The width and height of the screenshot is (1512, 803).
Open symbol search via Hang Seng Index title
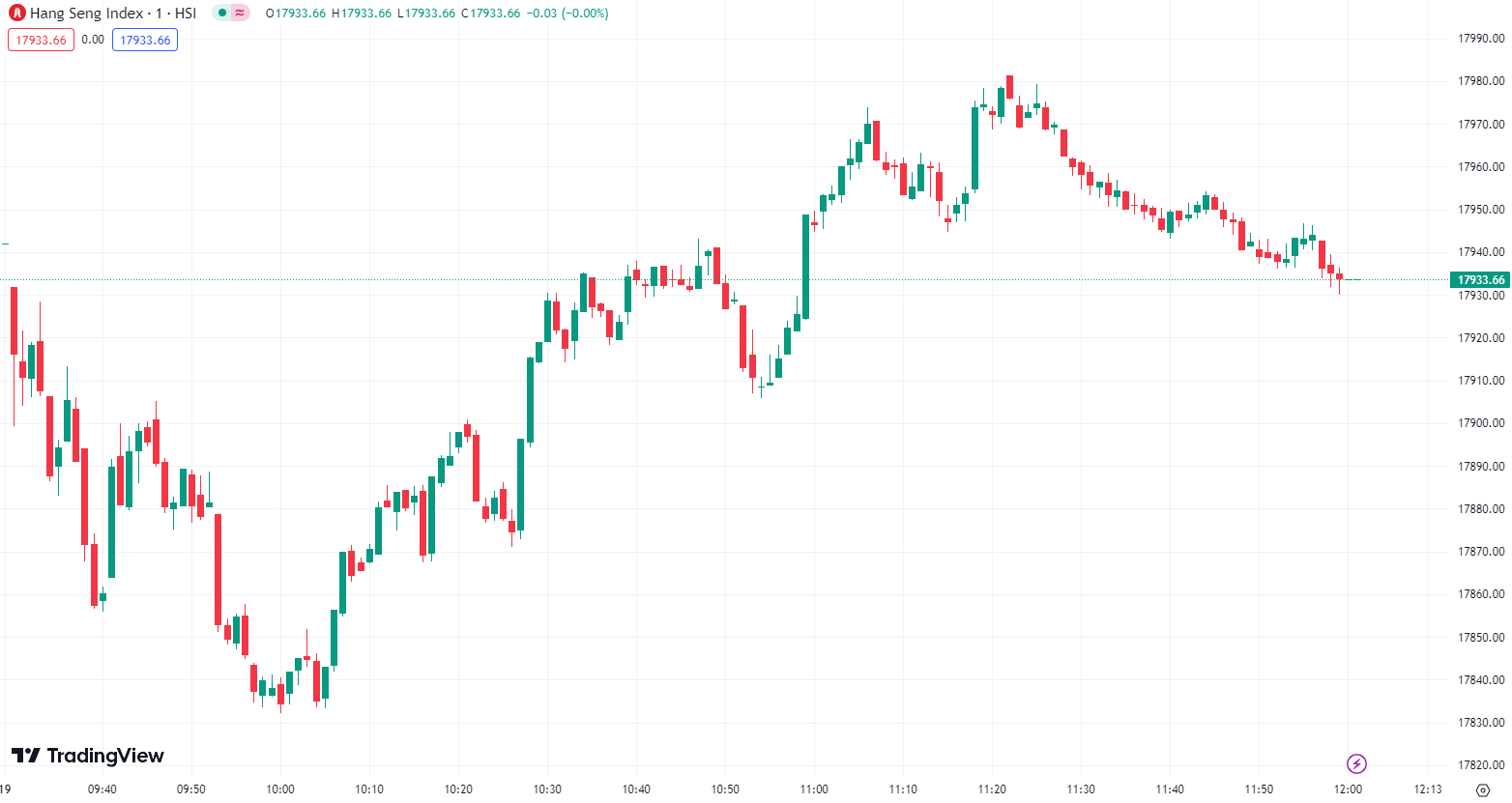pos(112,14)
